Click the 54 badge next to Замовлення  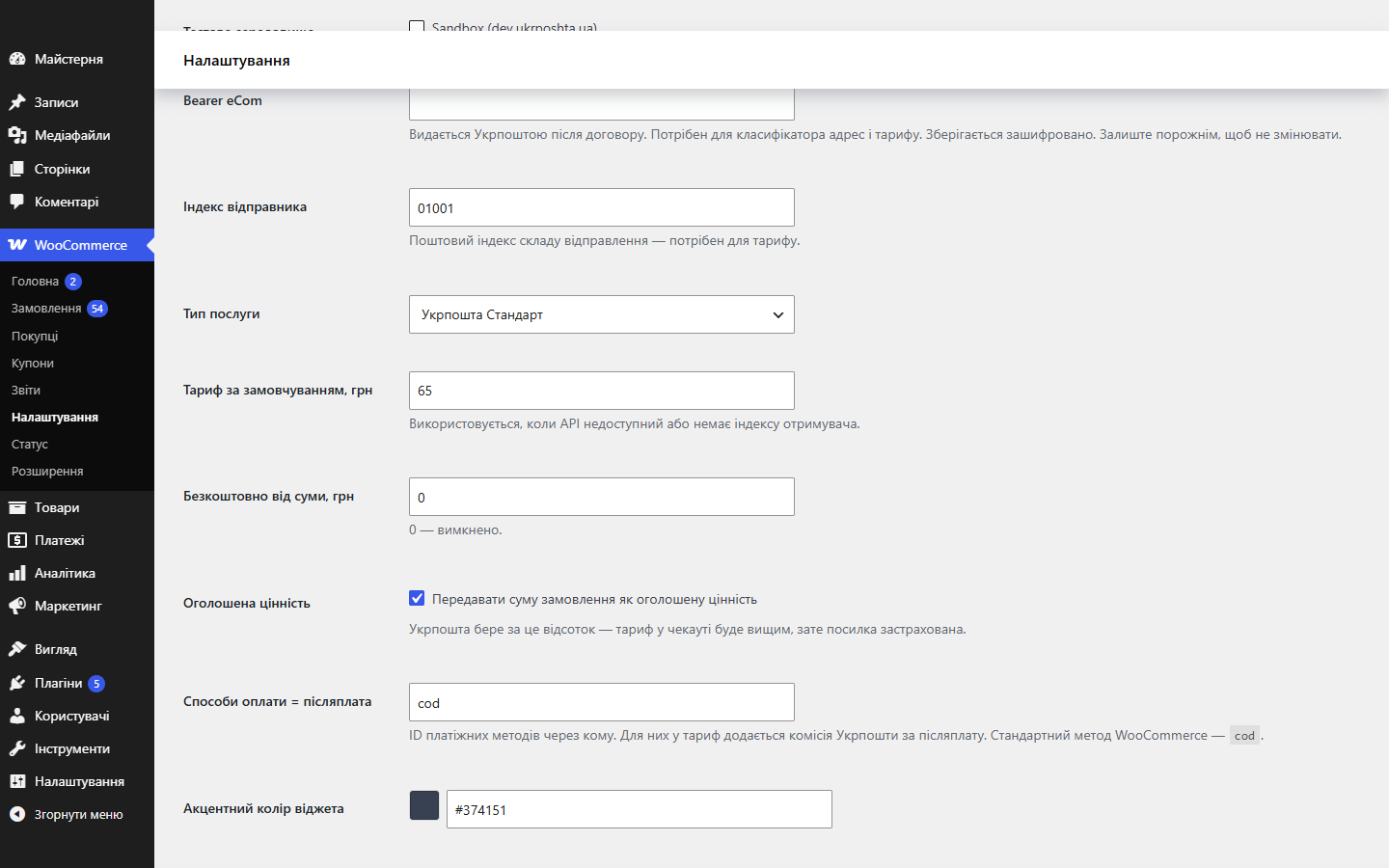tap(97, 309)
